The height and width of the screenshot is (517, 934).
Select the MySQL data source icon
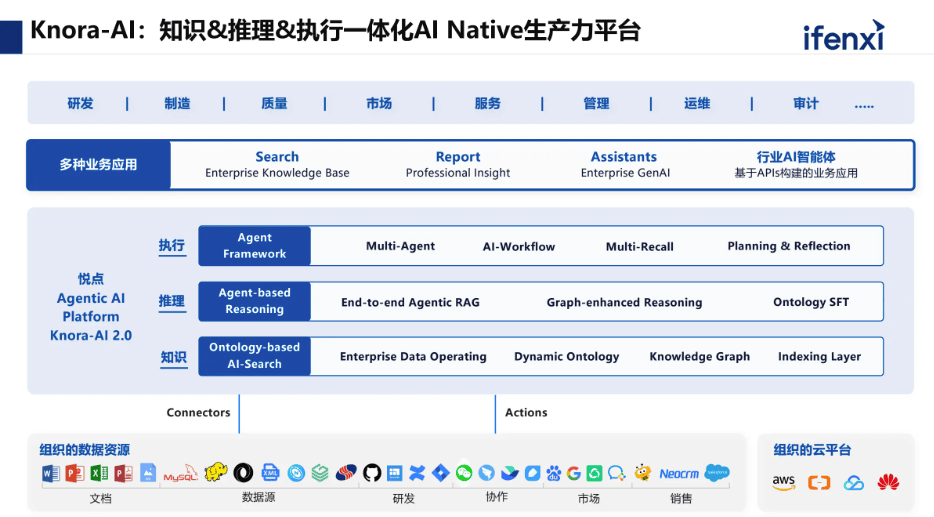[181, 473]
